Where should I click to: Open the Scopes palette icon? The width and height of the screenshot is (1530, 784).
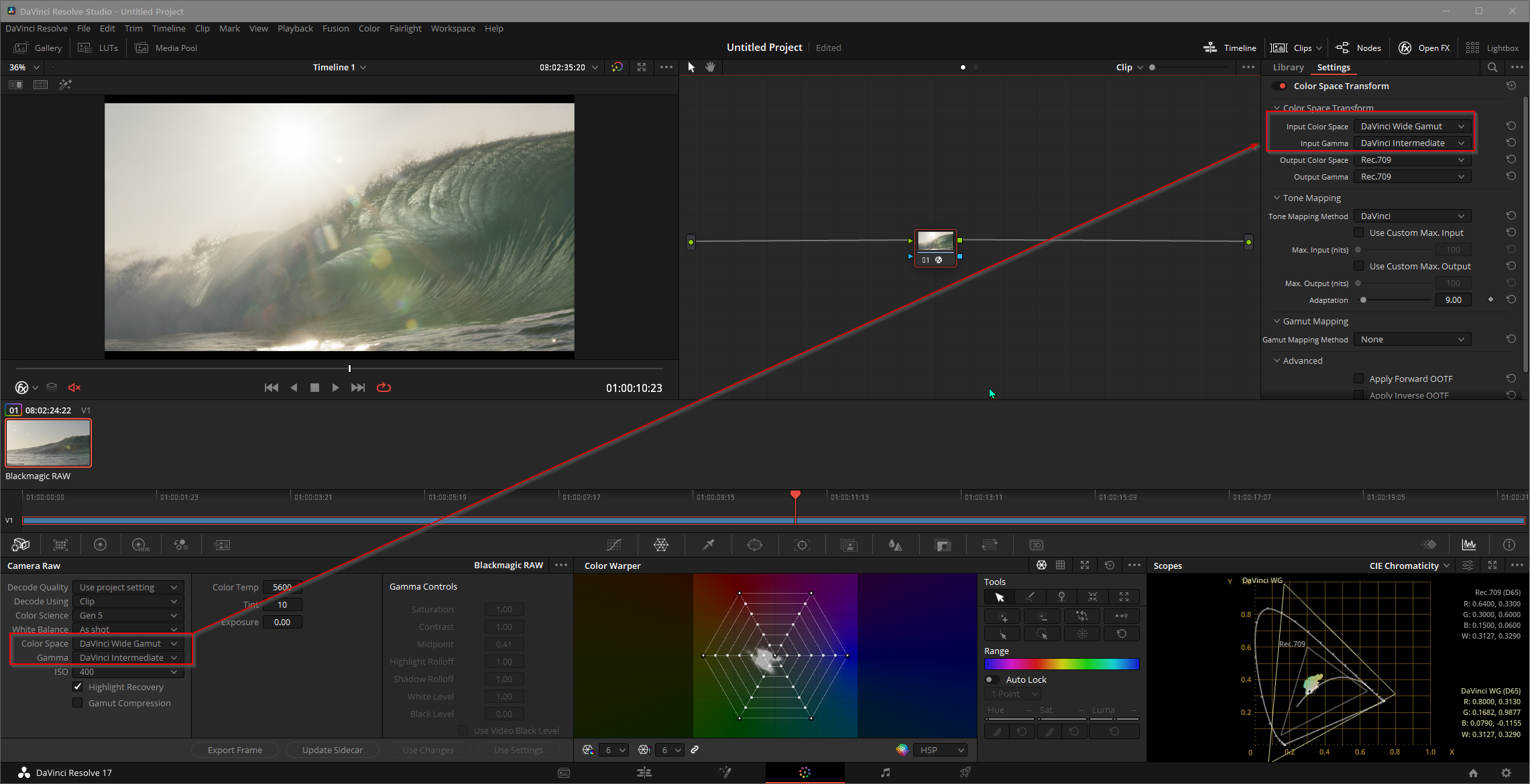point(1468,545)
